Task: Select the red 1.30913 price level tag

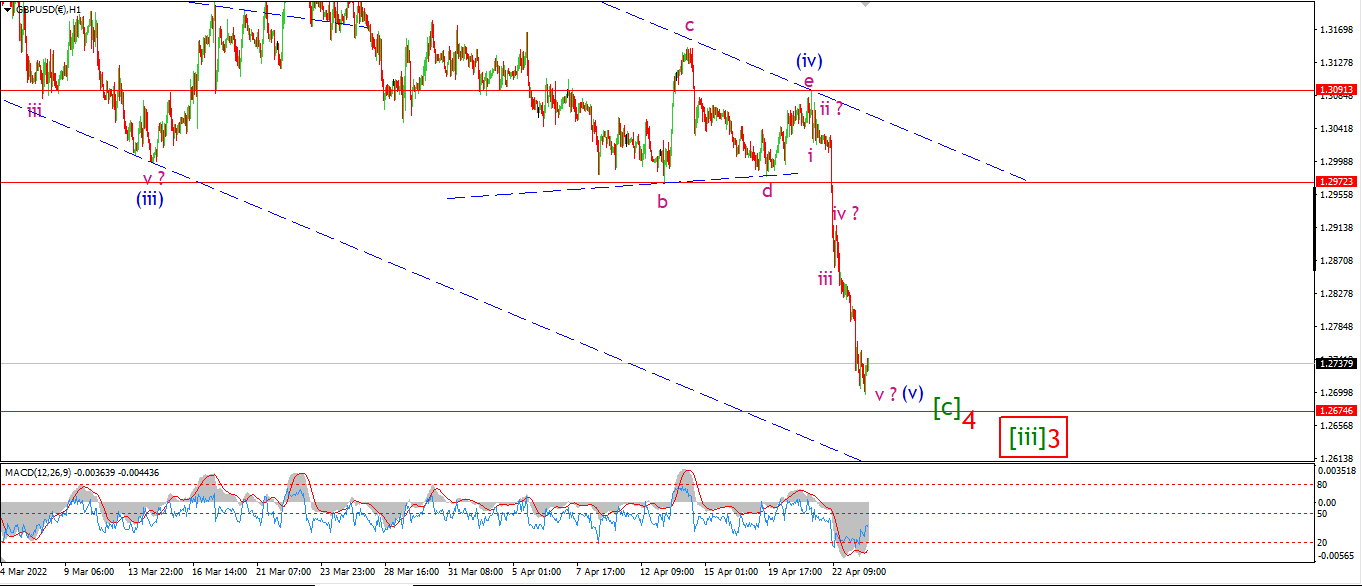Action: point(1338,90)
